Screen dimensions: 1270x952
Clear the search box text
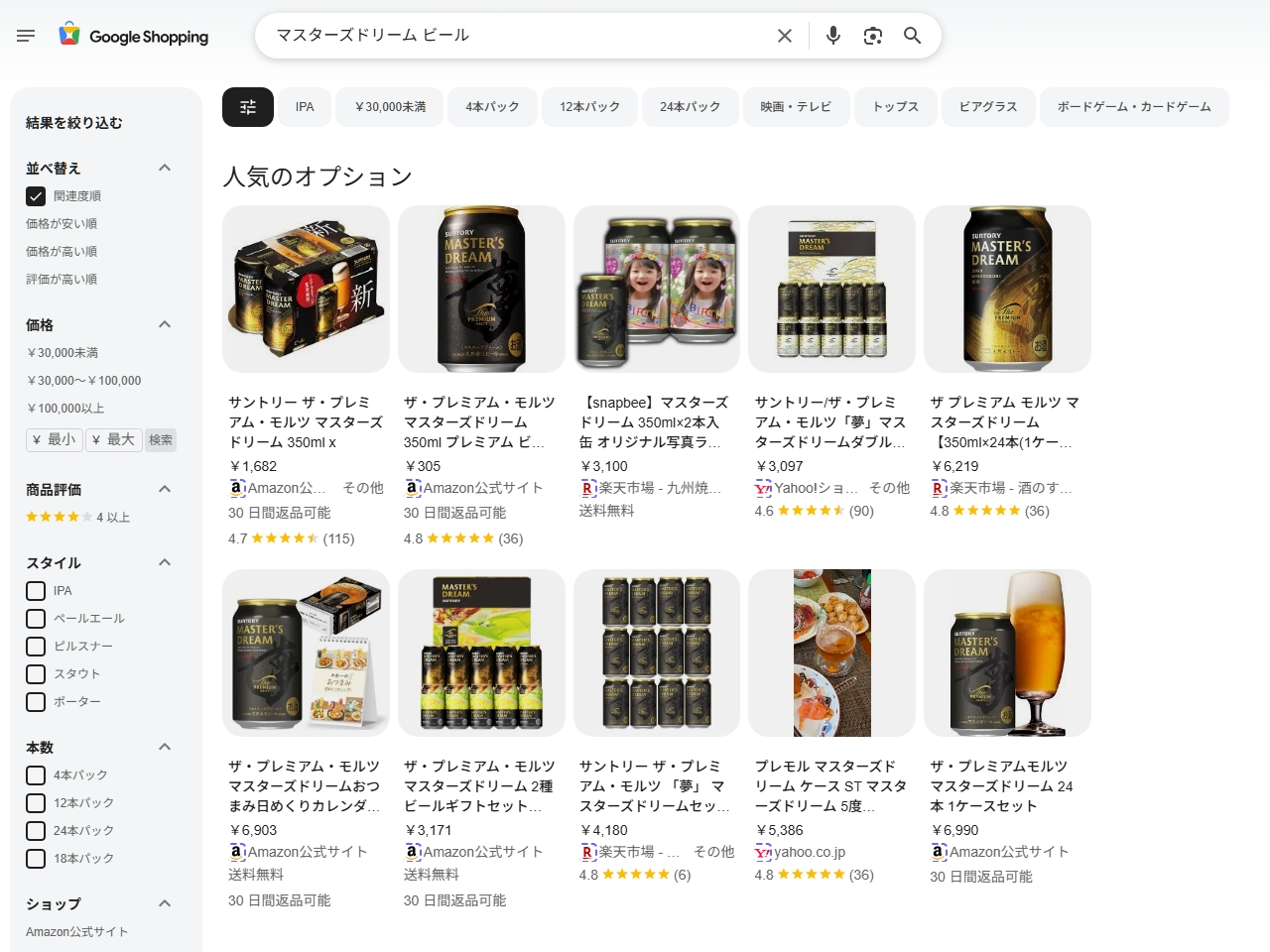(785, 36)
